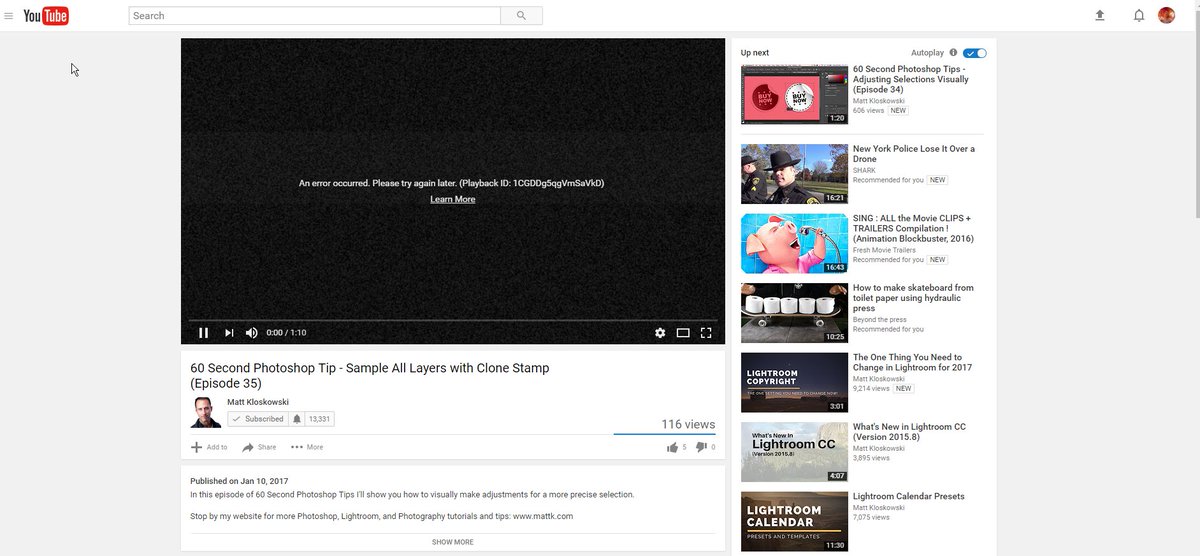Click the subscription notification bell
1200x556 pixels.
[297, 419]
